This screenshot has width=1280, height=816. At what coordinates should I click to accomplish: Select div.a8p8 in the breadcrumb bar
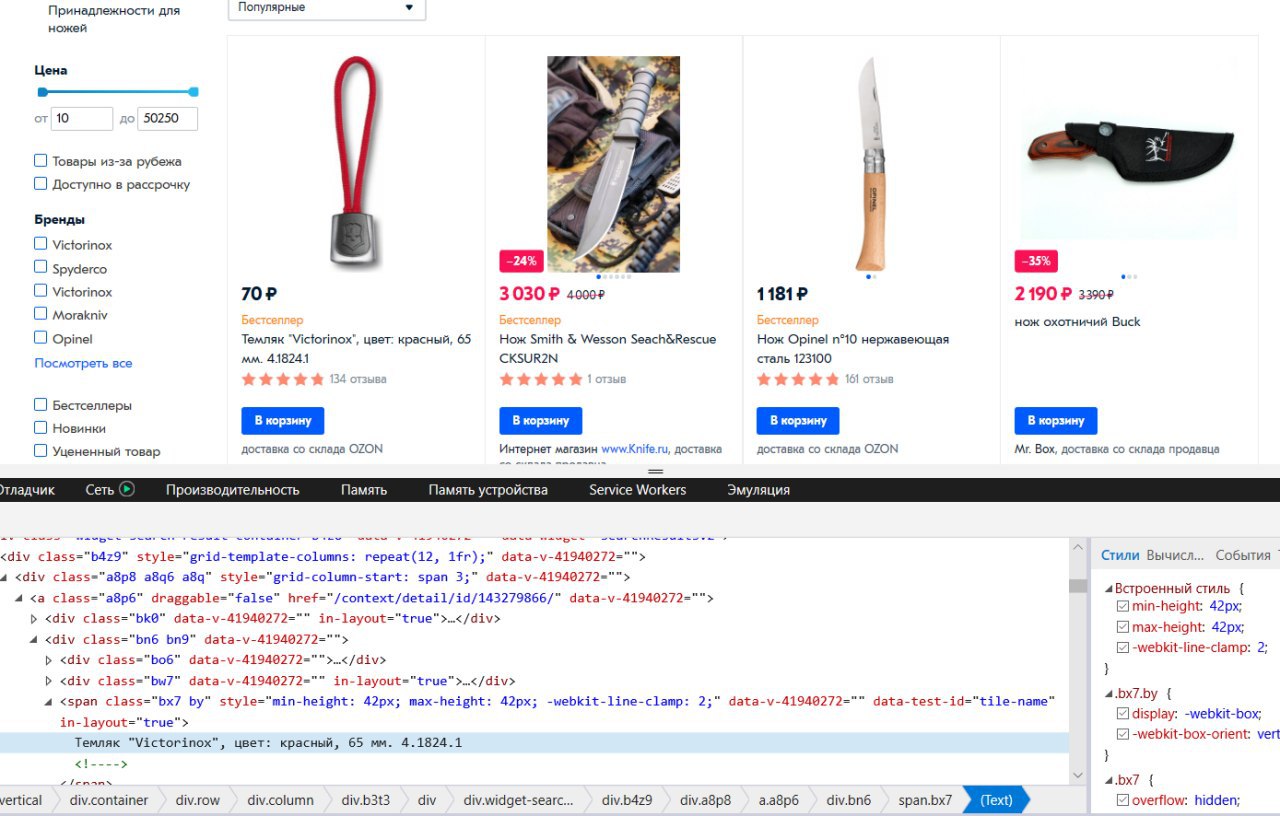pos(705,800)
